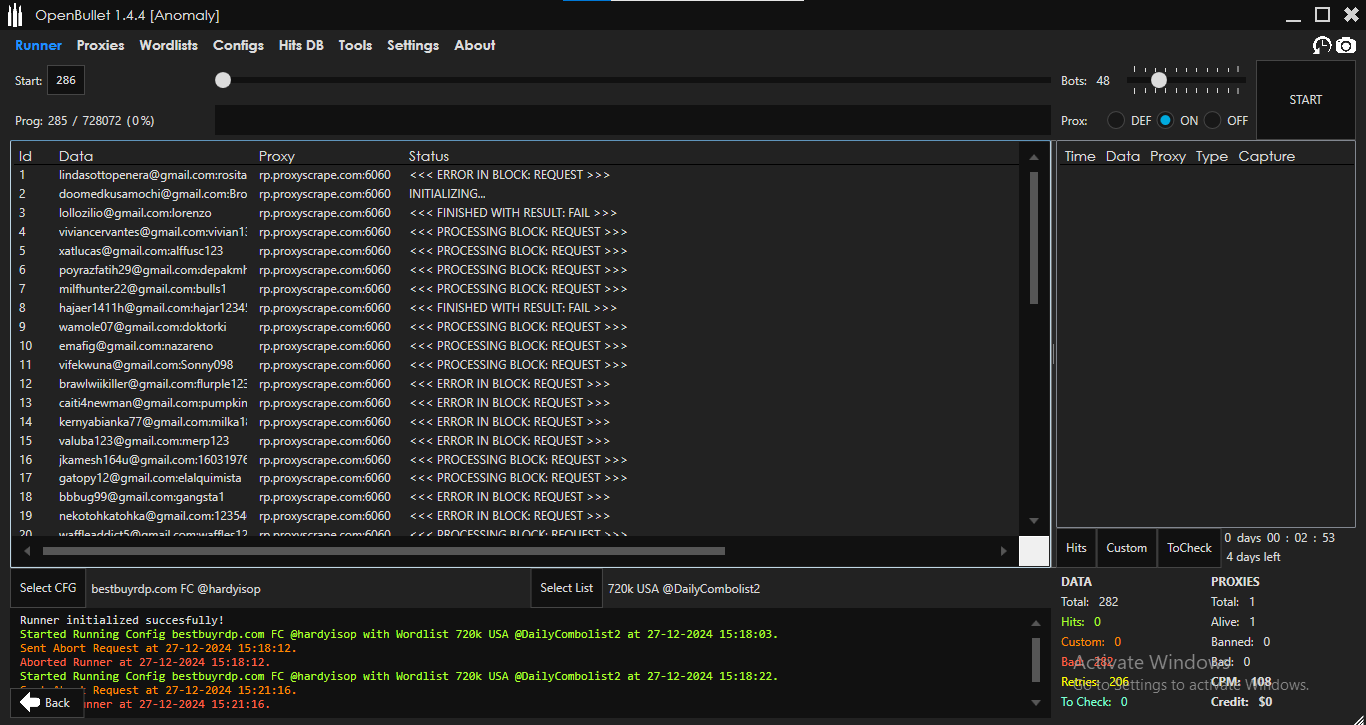Open the Runner tab
1366x725 pixels.
(x=38, y=45)
